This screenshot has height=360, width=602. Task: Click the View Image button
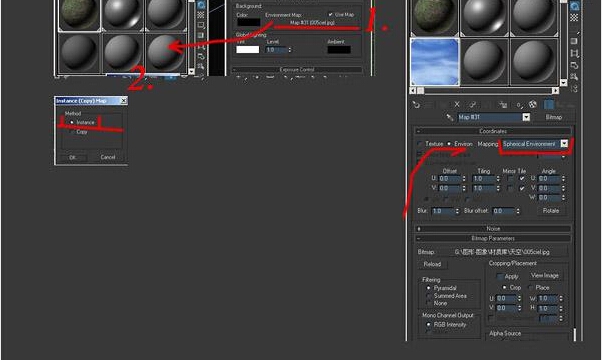(545, 276)
